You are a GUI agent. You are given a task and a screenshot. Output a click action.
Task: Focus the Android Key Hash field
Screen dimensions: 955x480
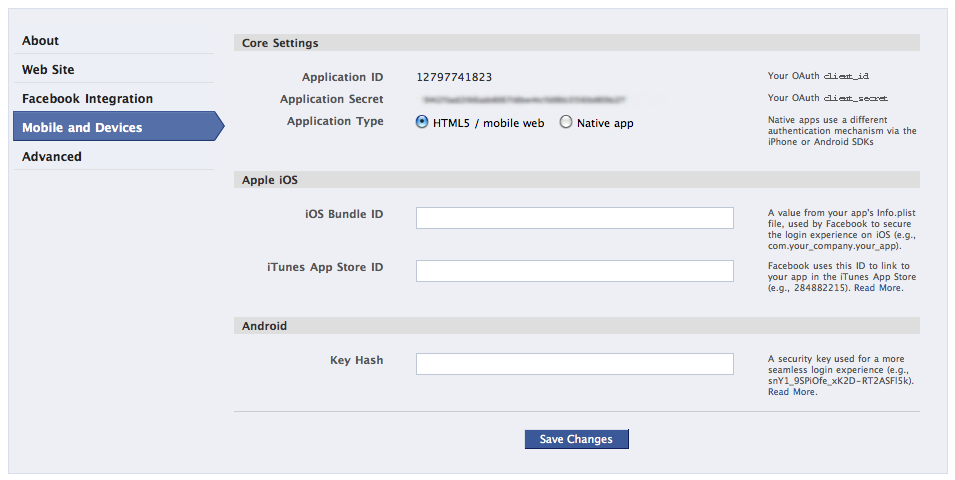574,364
